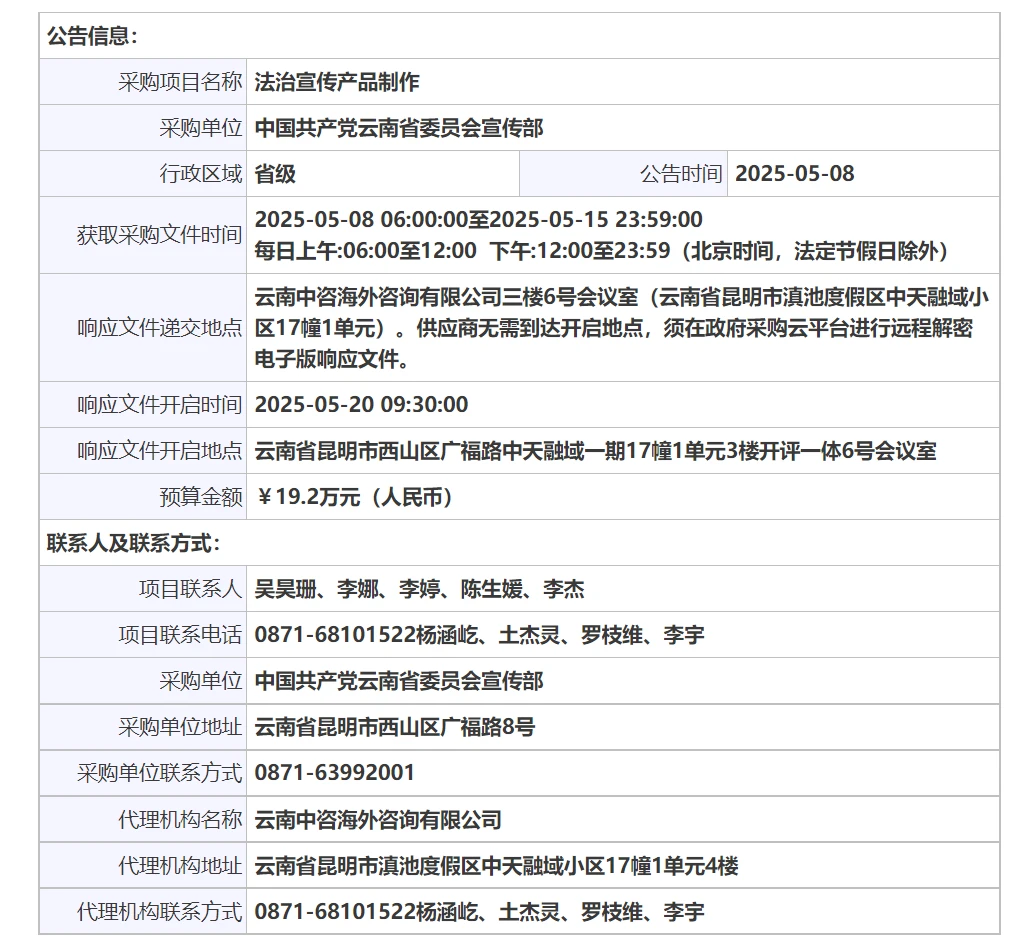Select the "预算金额" label
Screen dimensions: 1034x945
pyautogui.click(x=200, y=497)
